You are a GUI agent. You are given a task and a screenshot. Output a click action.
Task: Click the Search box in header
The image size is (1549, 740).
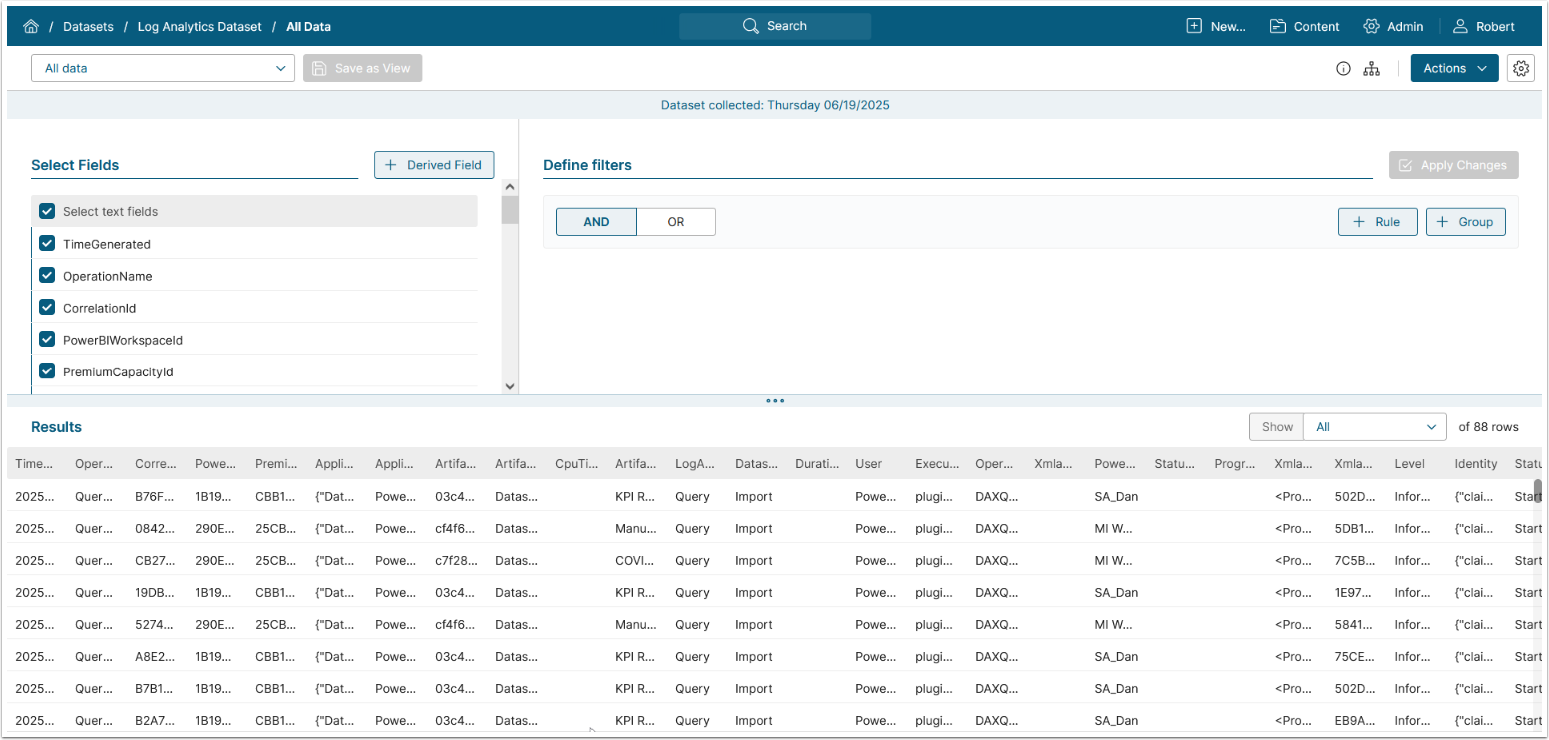(x=775, y=26)
